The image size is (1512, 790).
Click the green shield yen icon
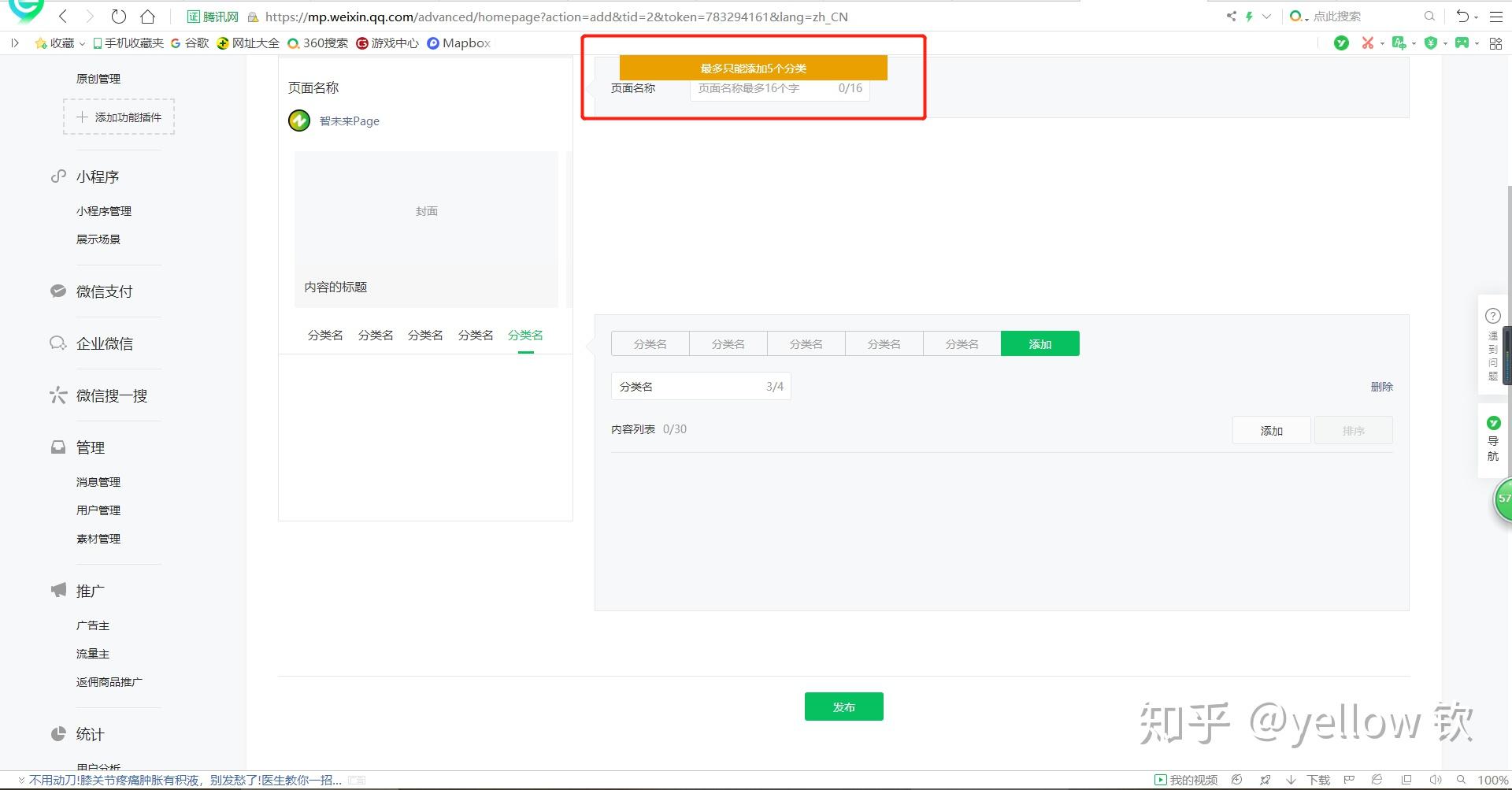pyautogui.click(x=1431, y=43)
